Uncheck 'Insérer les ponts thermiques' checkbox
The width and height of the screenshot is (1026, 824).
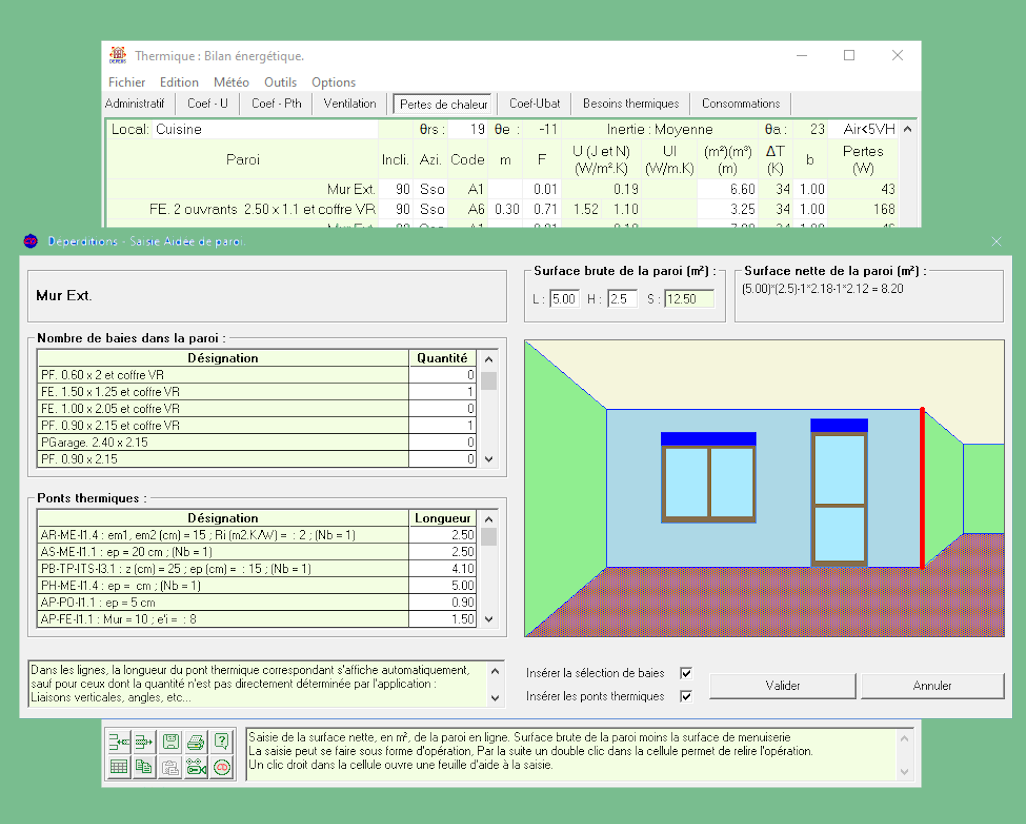pos(686,696)
